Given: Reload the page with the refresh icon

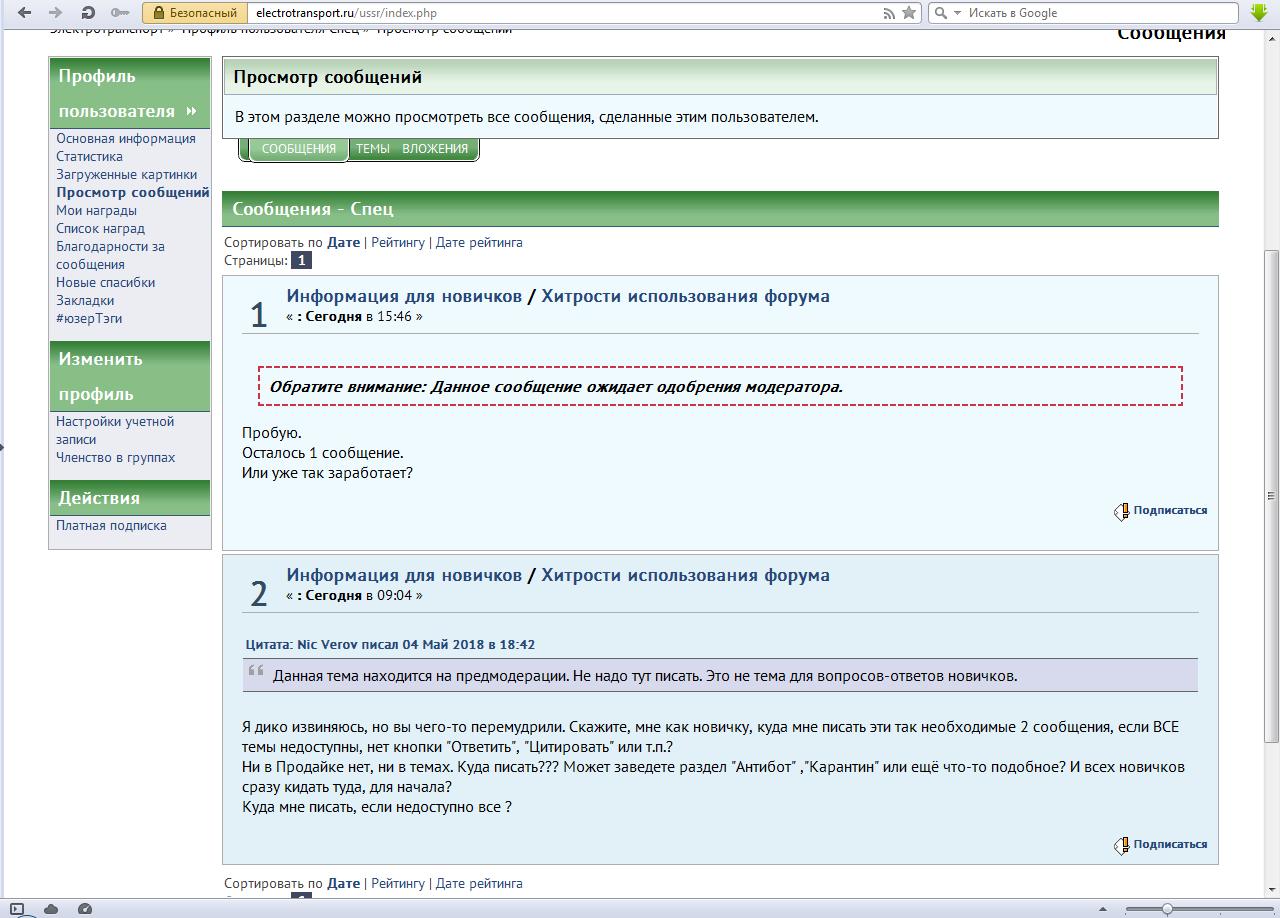Looking at the screenshot, I should [88, 13].
